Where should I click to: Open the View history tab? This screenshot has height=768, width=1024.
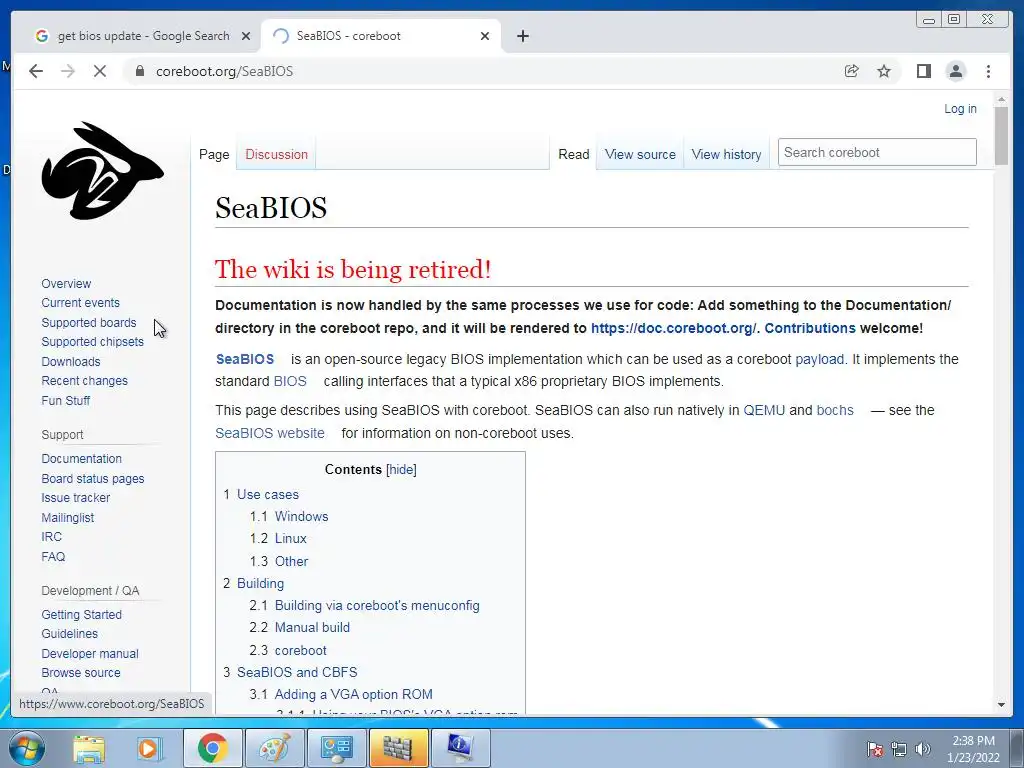click(x=726, y=155)
